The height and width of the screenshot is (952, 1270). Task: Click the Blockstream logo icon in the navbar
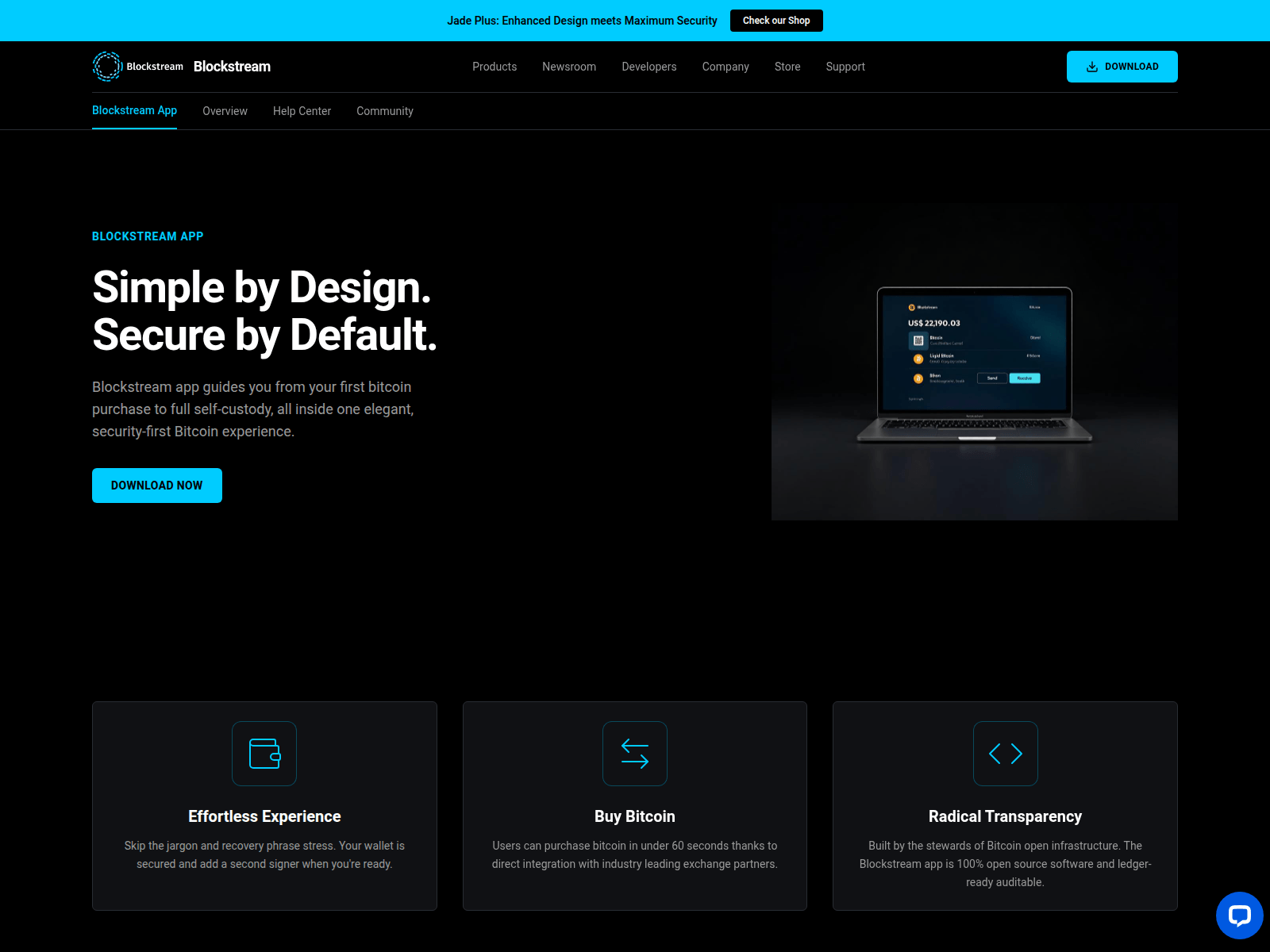106,67
